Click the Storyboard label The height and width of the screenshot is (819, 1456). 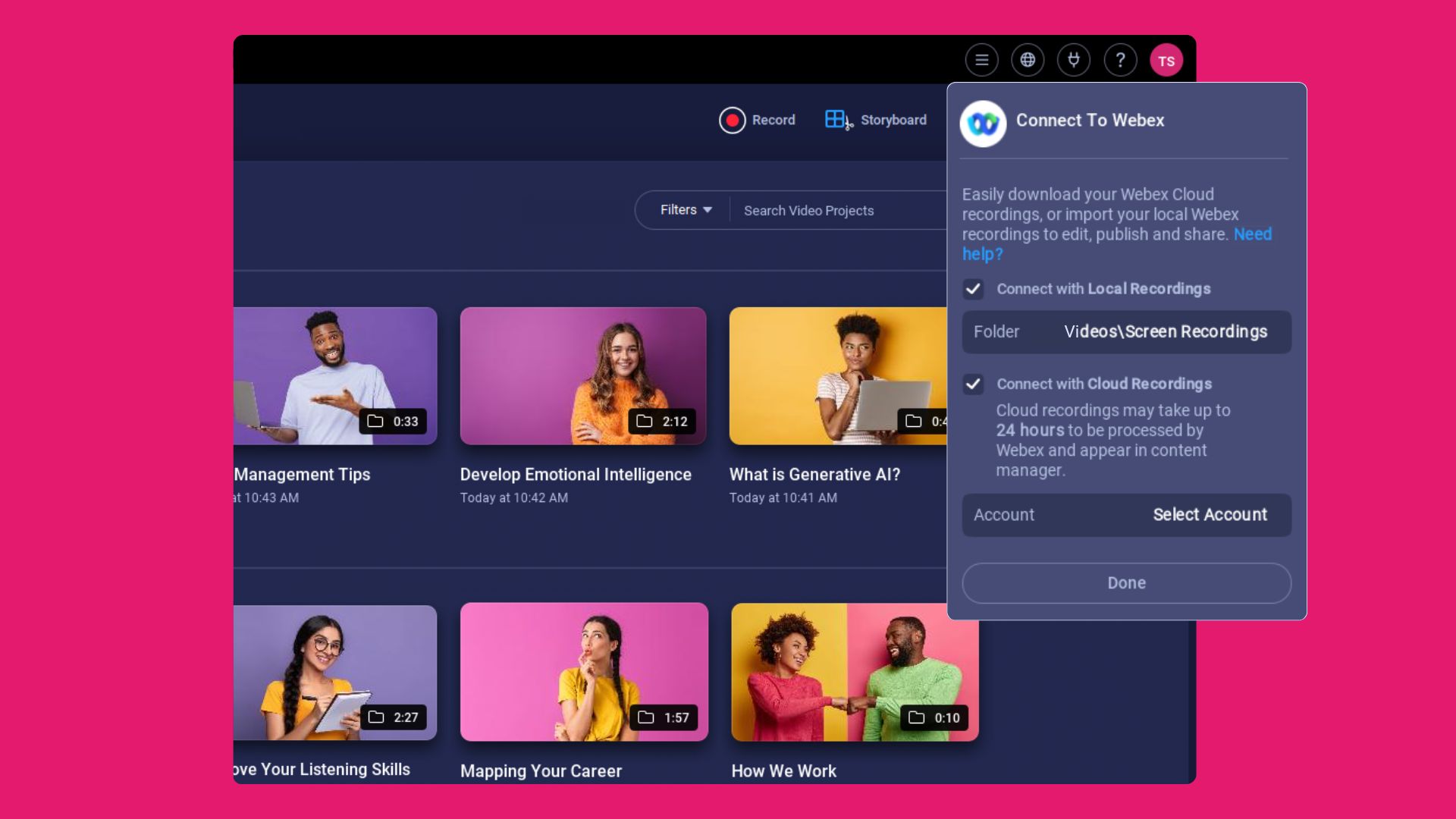point(893,120)
